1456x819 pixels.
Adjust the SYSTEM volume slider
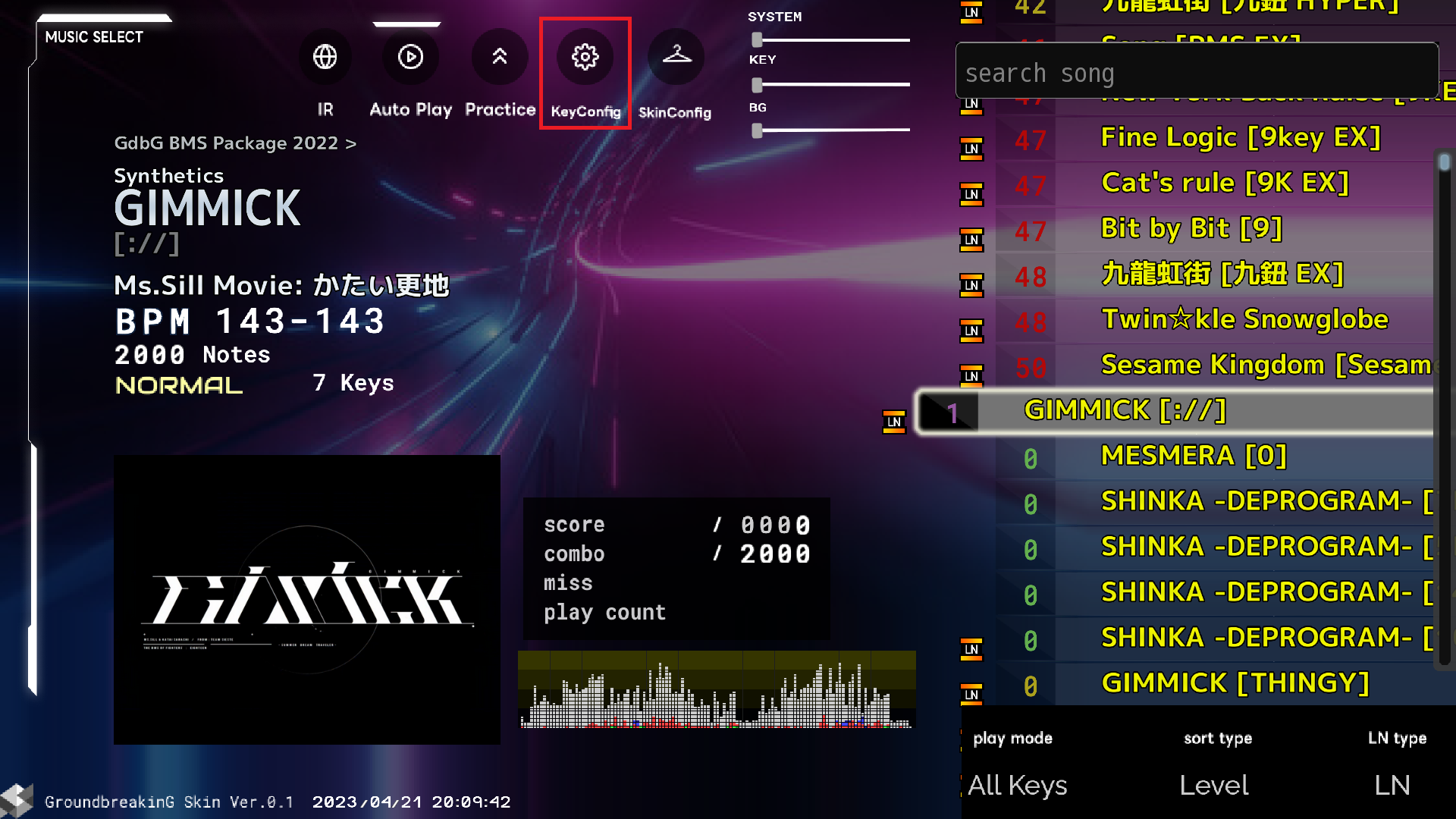[757, 40]
